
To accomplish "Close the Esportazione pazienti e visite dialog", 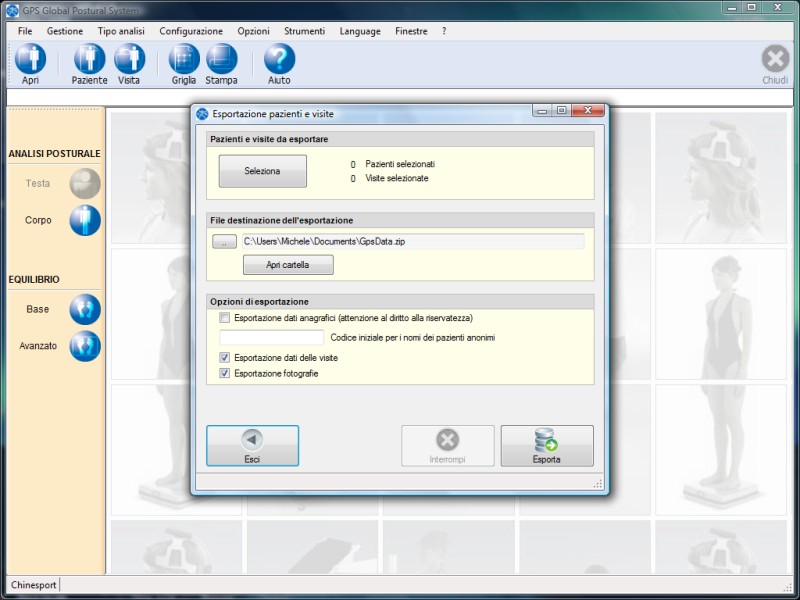I will click(x=588, y=111).
